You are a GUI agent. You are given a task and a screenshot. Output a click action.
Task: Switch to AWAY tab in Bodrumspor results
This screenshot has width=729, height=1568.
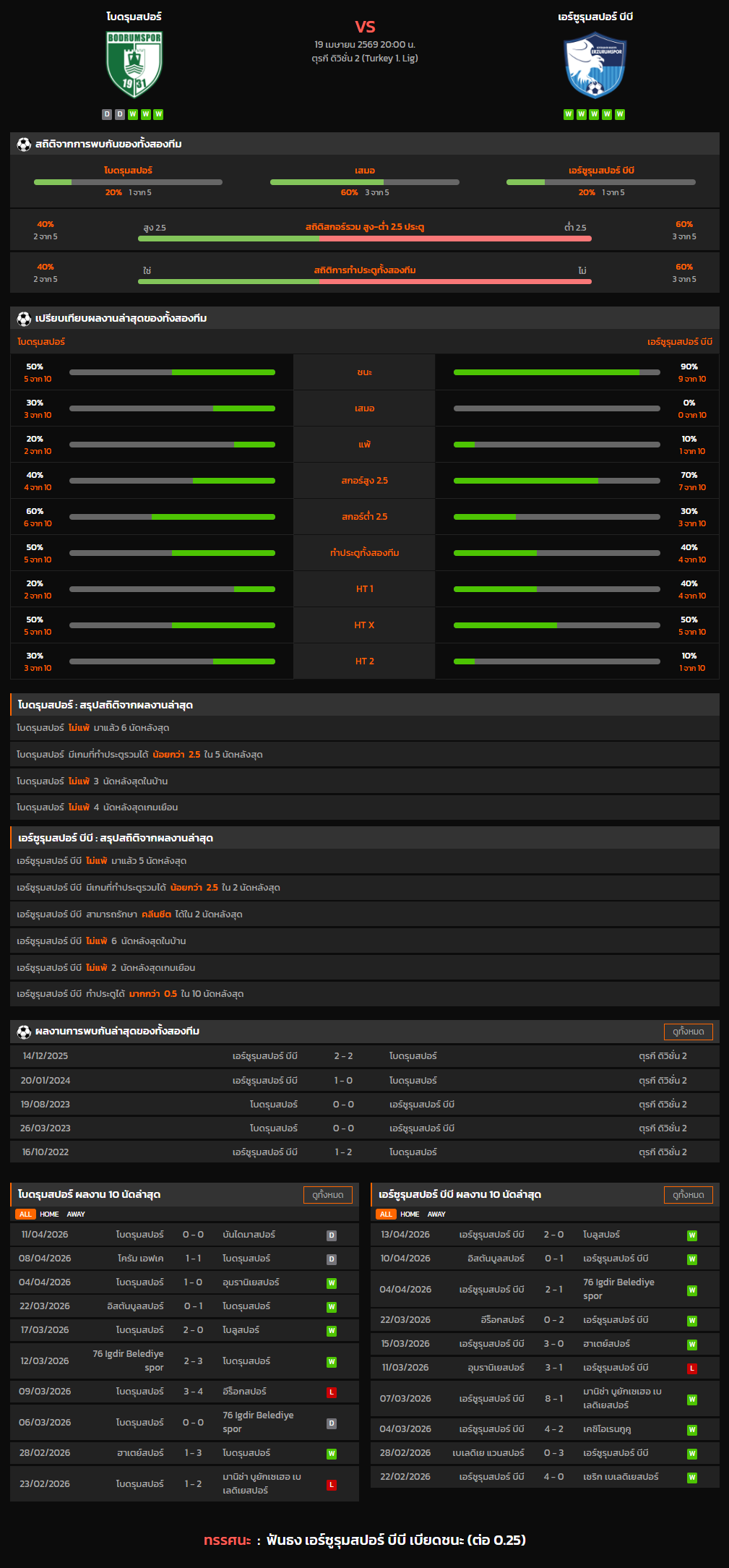[x=76, y=1214]
